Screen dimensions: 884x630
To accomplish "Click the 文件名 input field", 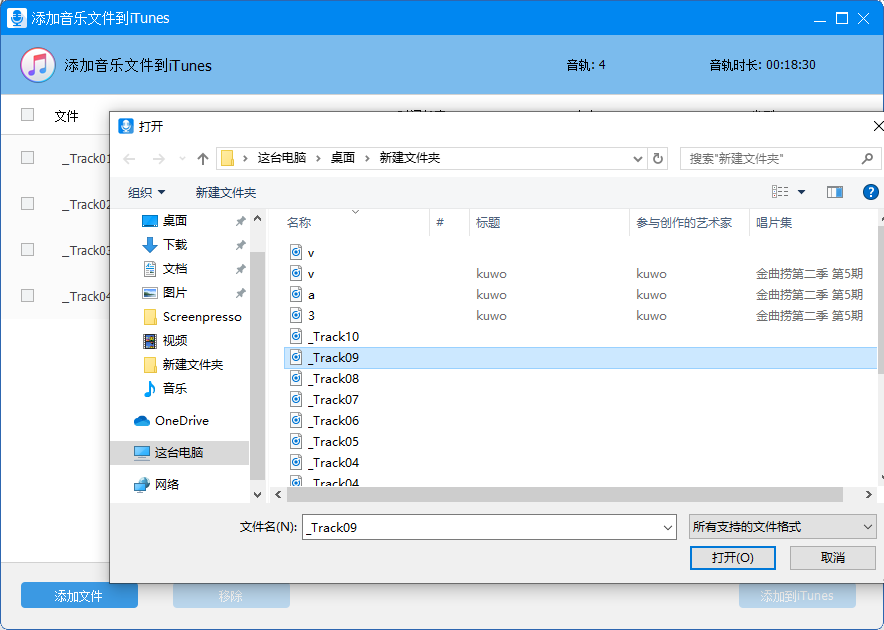I will [489, 527].
